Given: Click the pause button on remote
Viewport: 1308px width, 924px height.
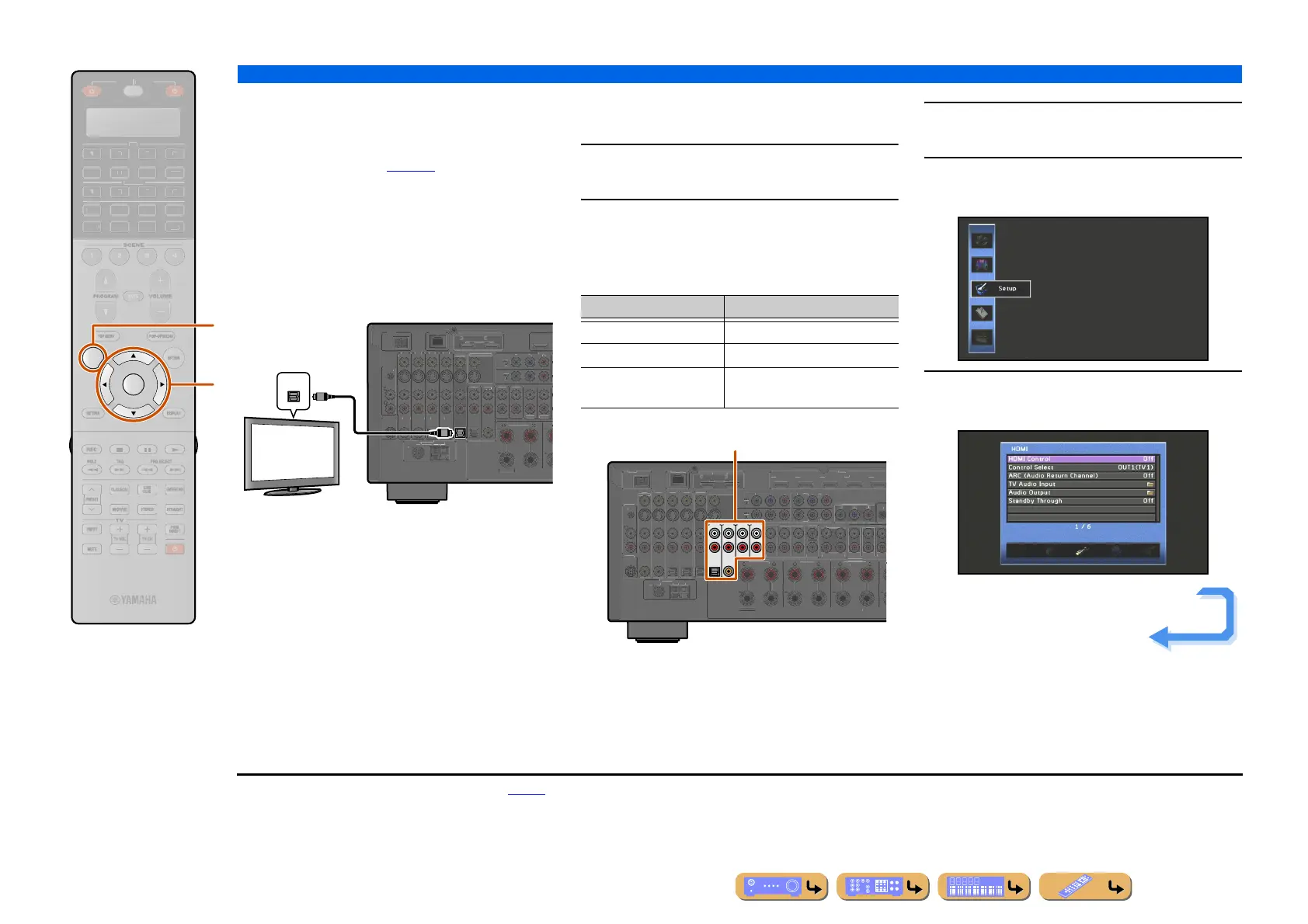Looking at the screenshot, I should point(147,450).
